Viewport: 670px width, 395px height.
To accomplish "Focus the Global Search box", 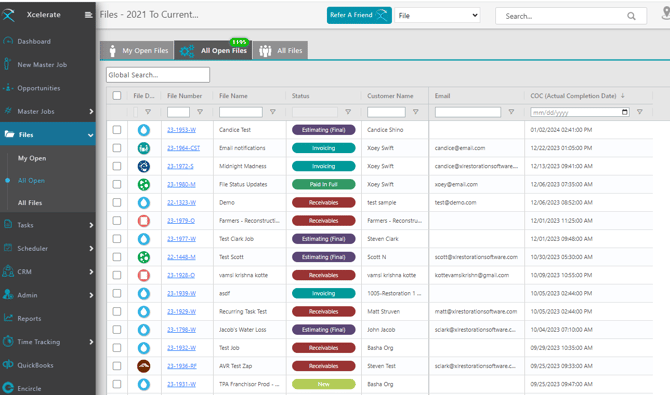I will tap(158, 75).
